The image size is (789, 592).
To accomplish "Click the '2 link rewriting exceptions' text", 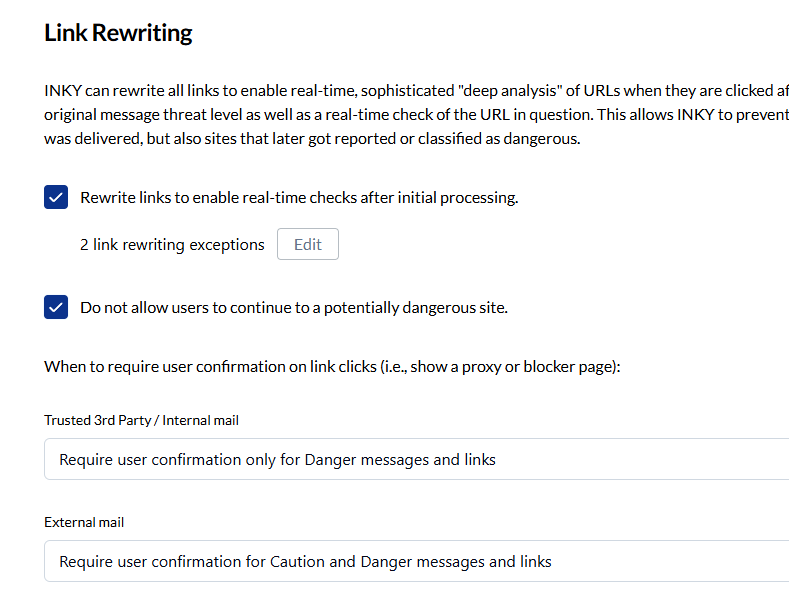I will [x=172, y=245].
